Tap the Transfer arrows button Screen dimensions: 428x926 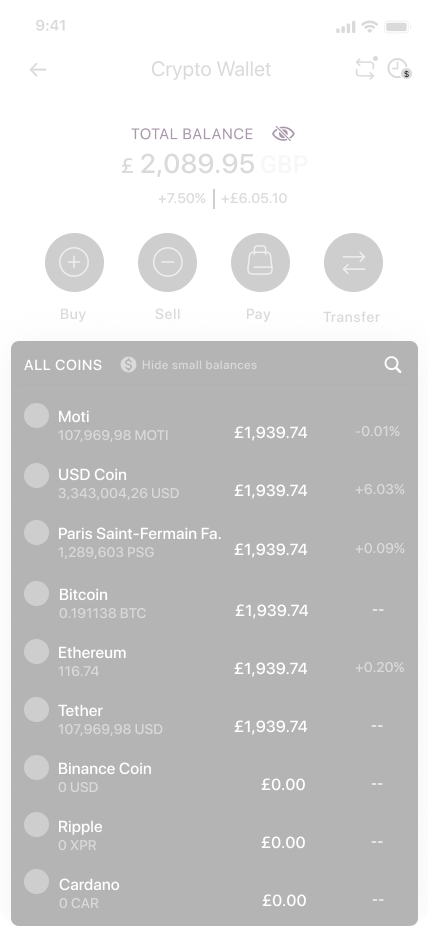(x=353, y=262)
